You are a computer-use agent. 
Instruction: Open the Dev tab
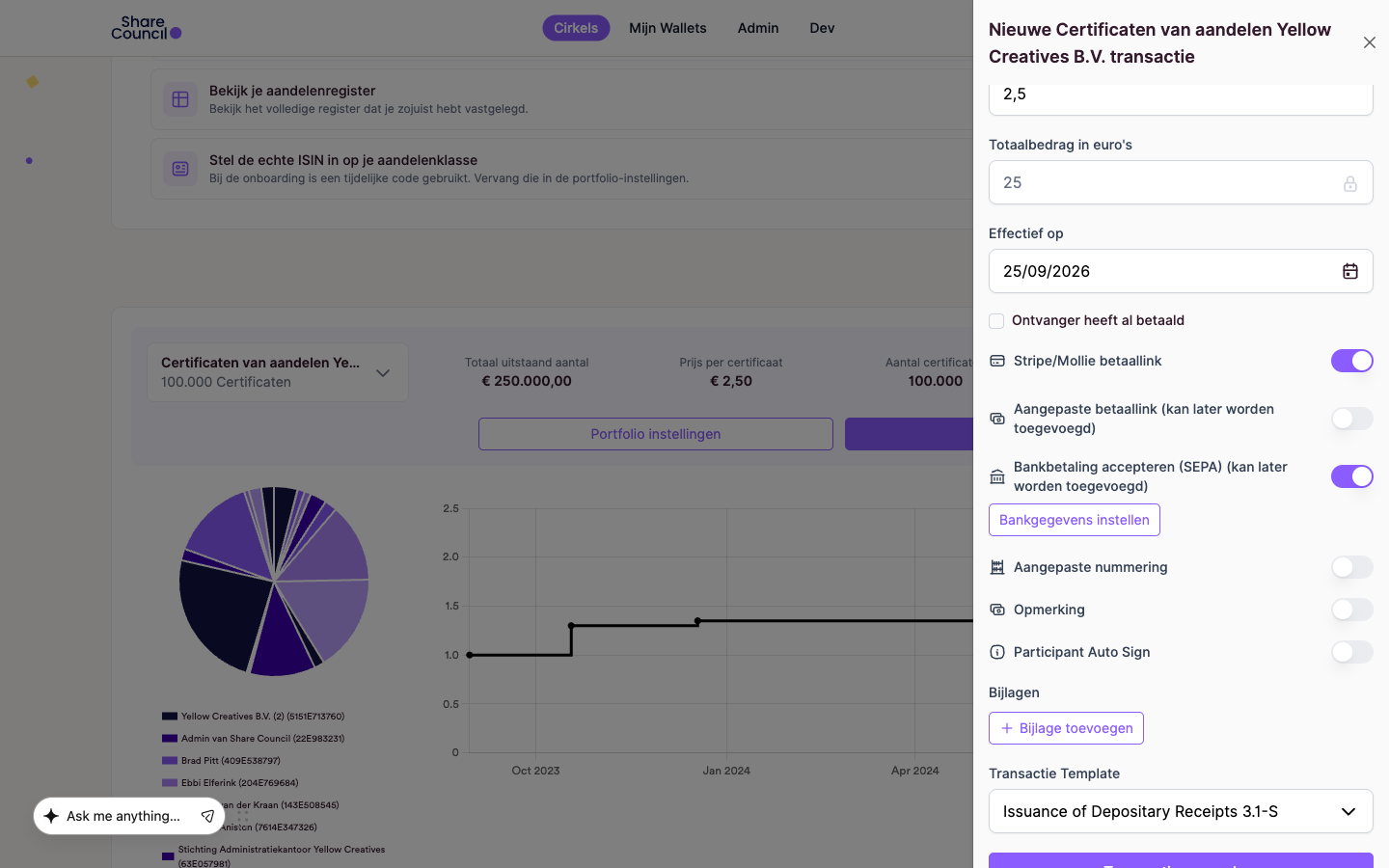[822, 28]
